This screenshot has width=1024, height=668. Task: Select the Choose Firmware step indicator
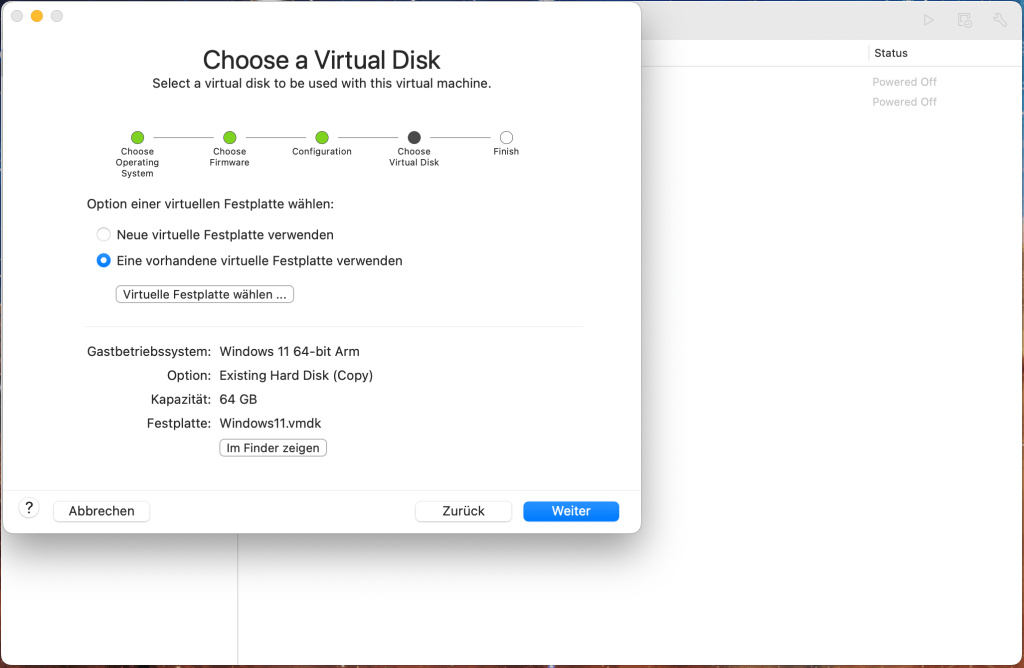(229, 138)
